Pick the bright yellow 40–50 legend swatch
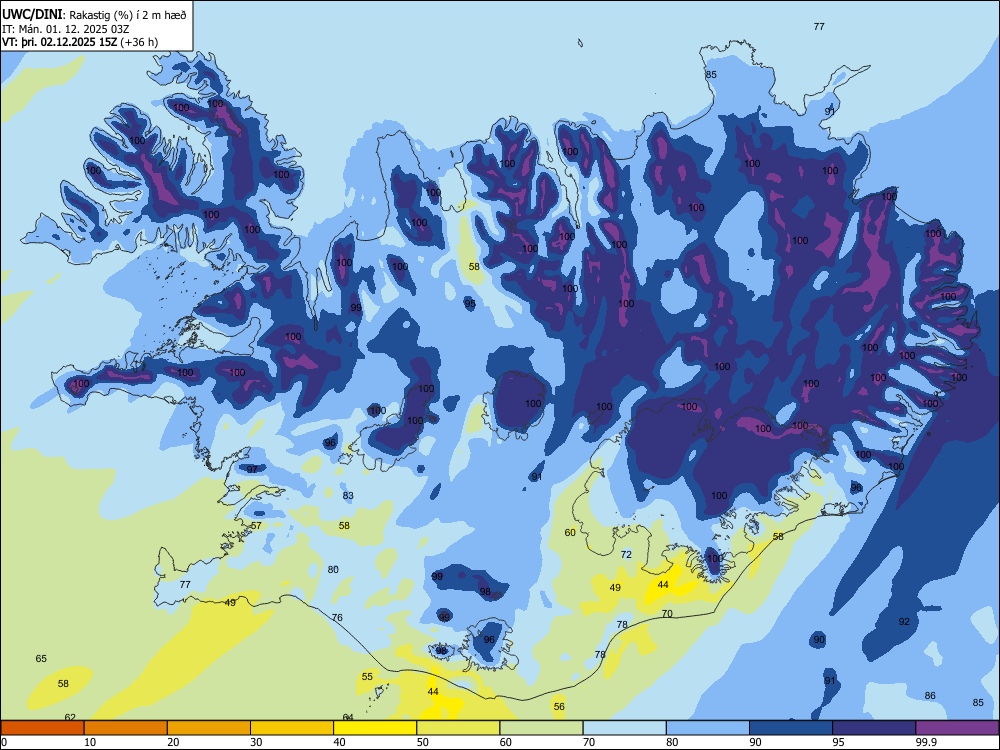The image size is (1000, 750). click(375, 728)
